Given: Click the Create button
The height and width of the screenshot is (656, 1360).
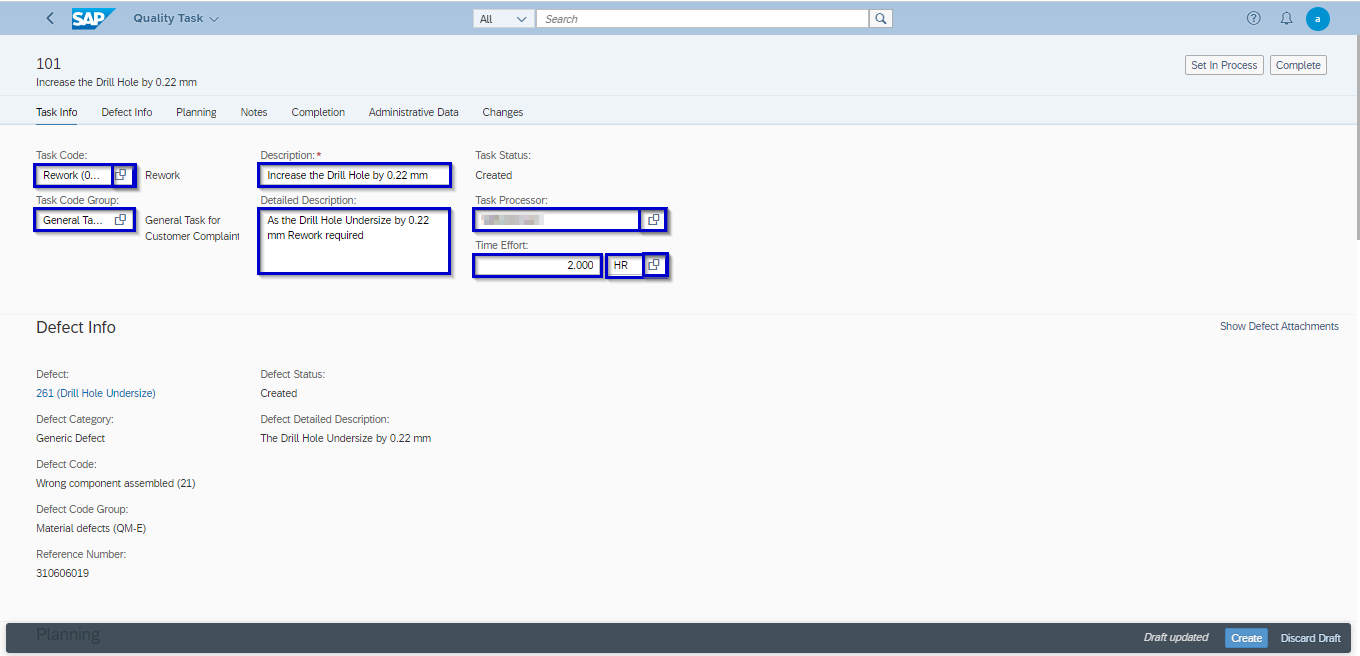Looking at the screenshot, I should [1246, 638].
